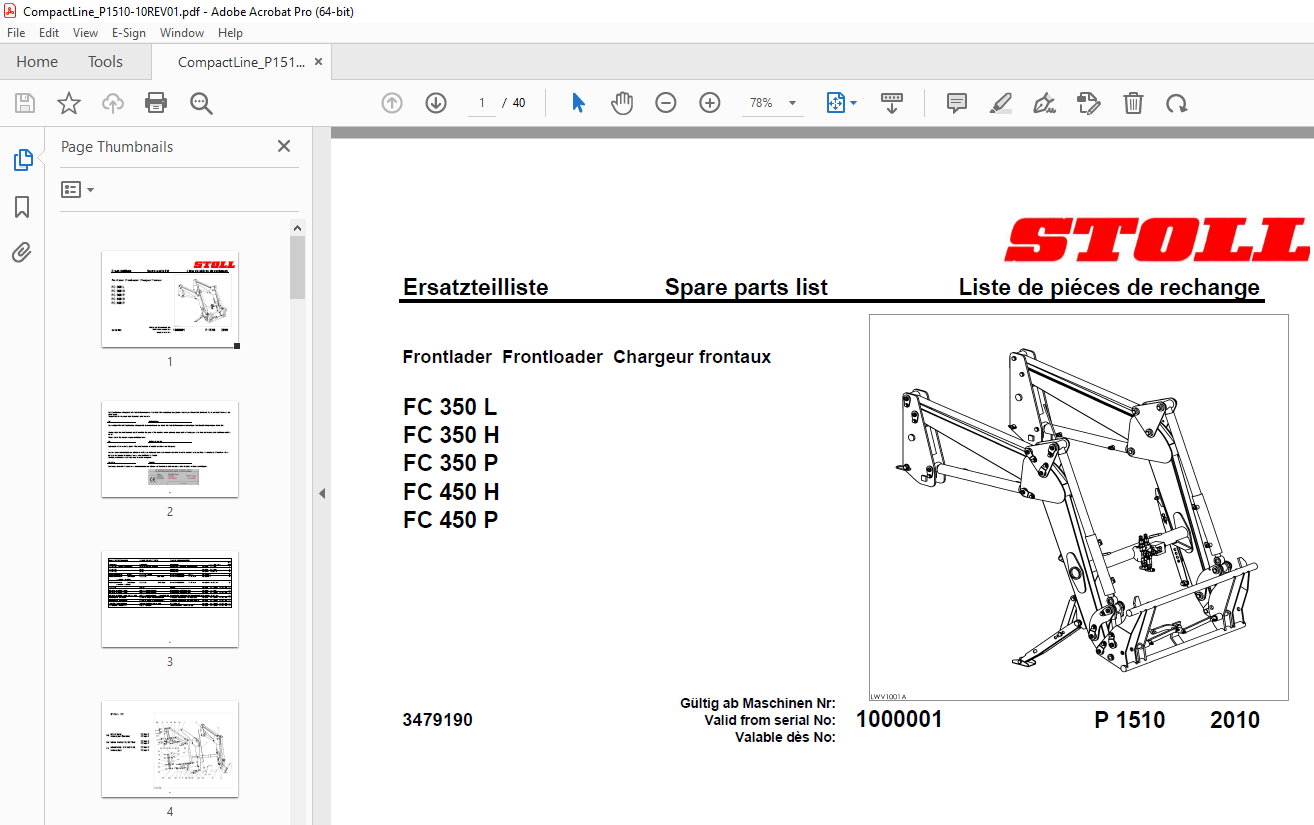Select page 3 thumbnail
Image resolution: width=1314 pixels, height=825 pixels.
[170, 599]
